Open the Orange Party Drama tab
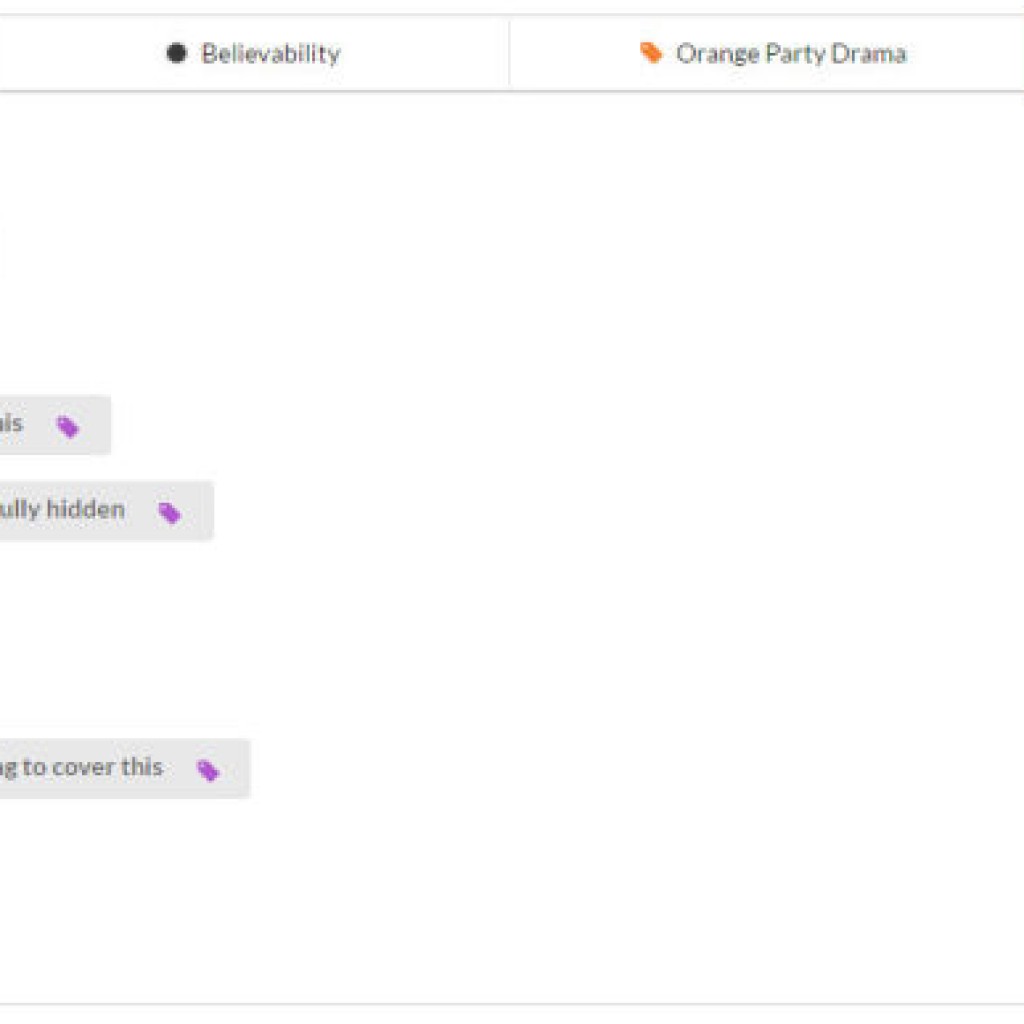This screenshot has height=1024, width=1024. 772,53
